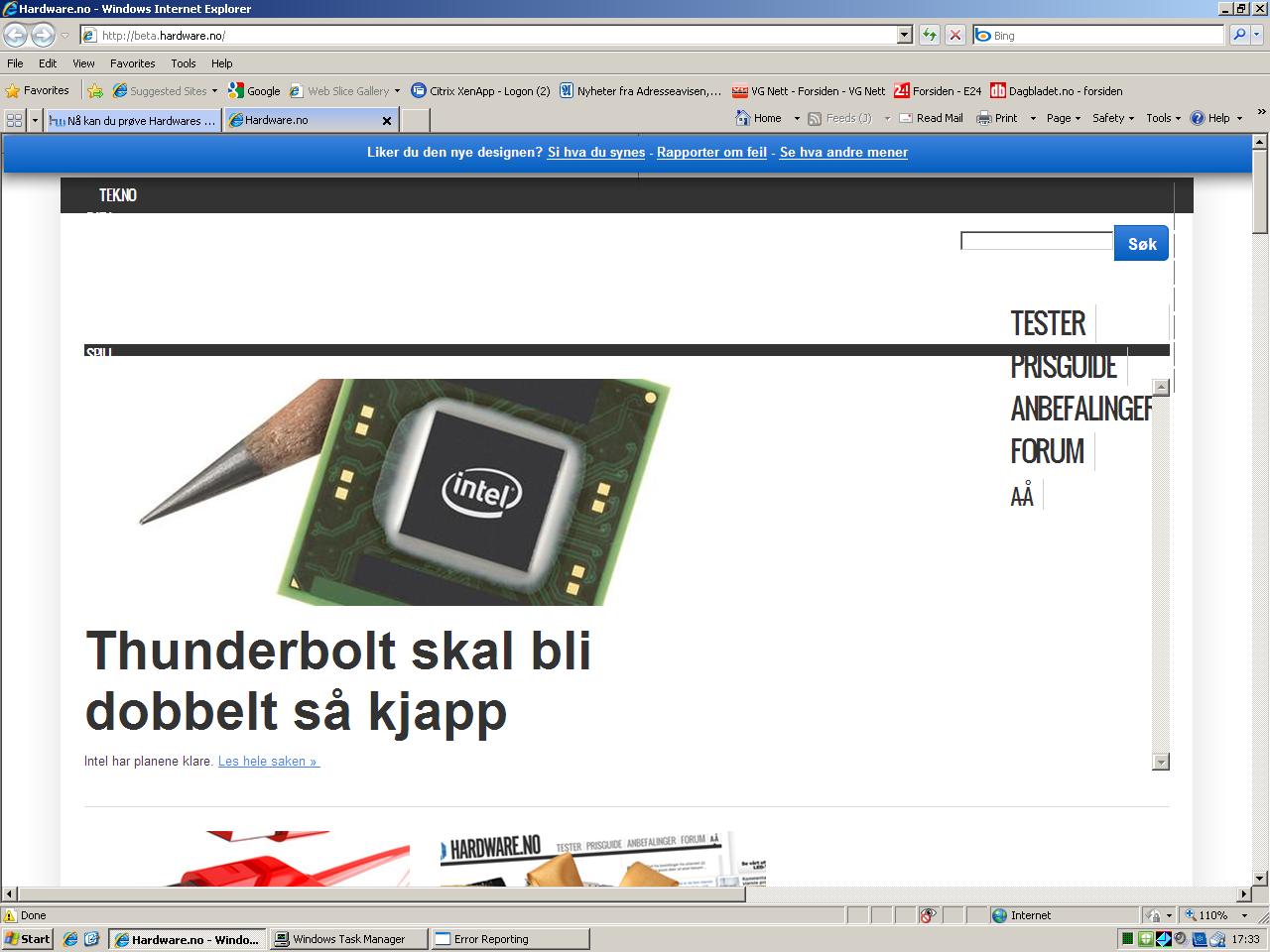Switch to Windows Task Manager in taskbar
1270x952 pixels.
click(348, 939)
